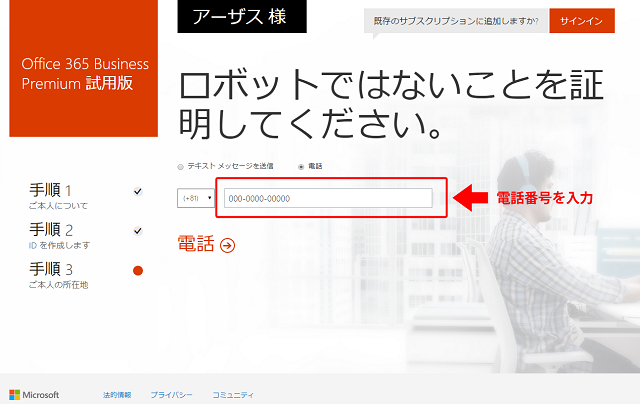Click the orange 電話 call link
This screenshot has width=640, height=404.
click(196, 244)
